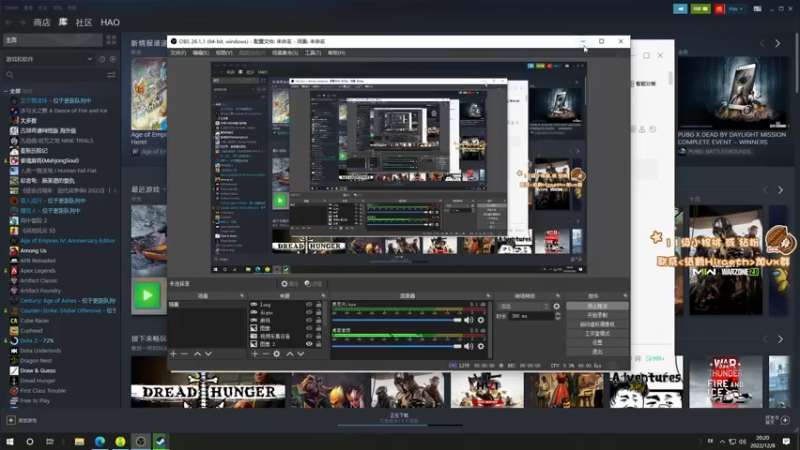Viewport: 800px width, 450px height.
Task: Click the '停止推流' button in OBS Controls
Action: 597,306
